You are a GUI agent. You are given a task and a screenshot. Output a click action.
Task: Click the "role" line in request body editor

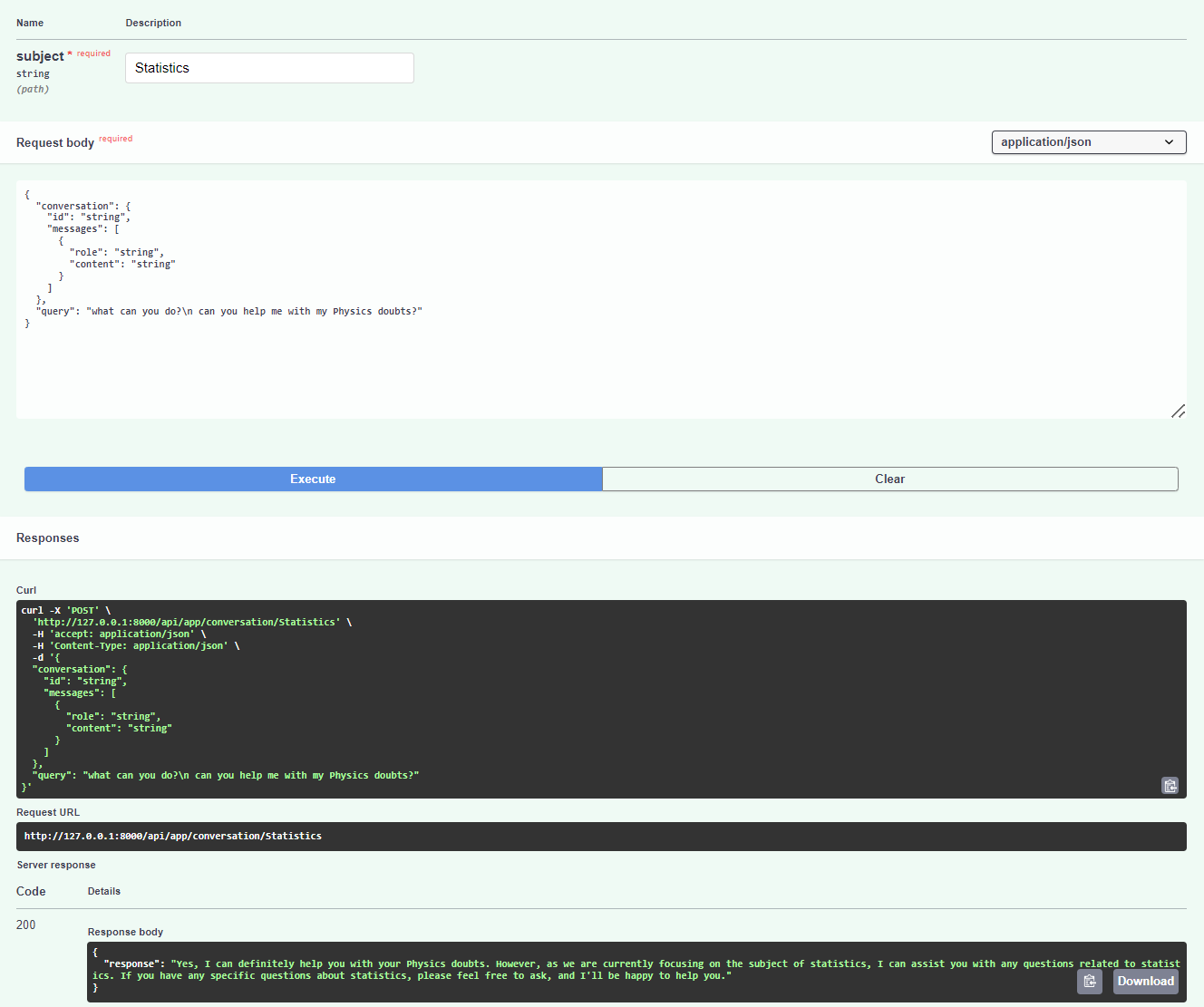pos(117,253)
